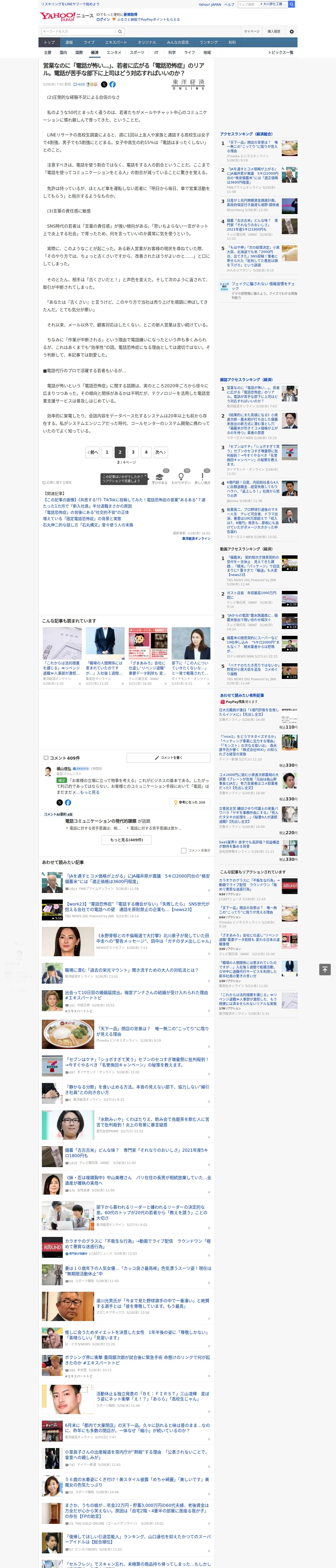
Task: Open セブンはケチ article in list
Action: (137, 1062)
